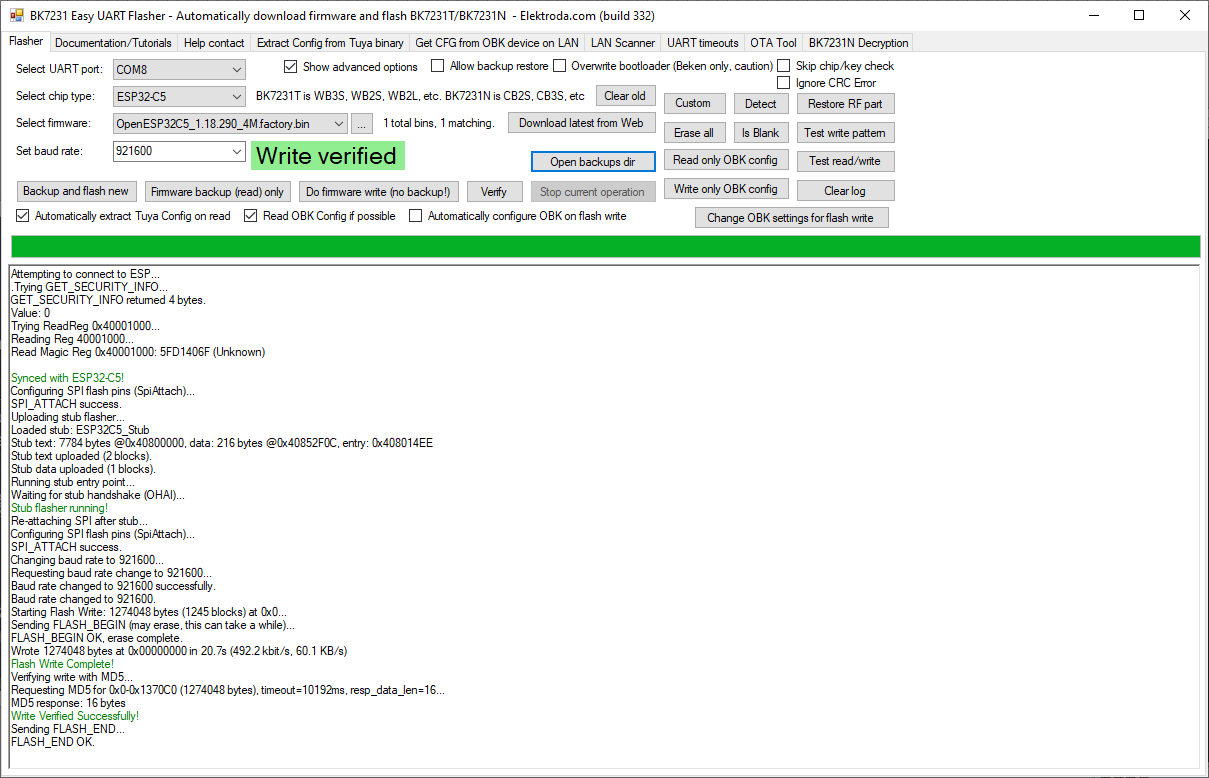Image resolution: width=1209 pixels, height=778 pixels.
Task: Switch to the Documentation/Tutorials tab
Action: [114, 43]
